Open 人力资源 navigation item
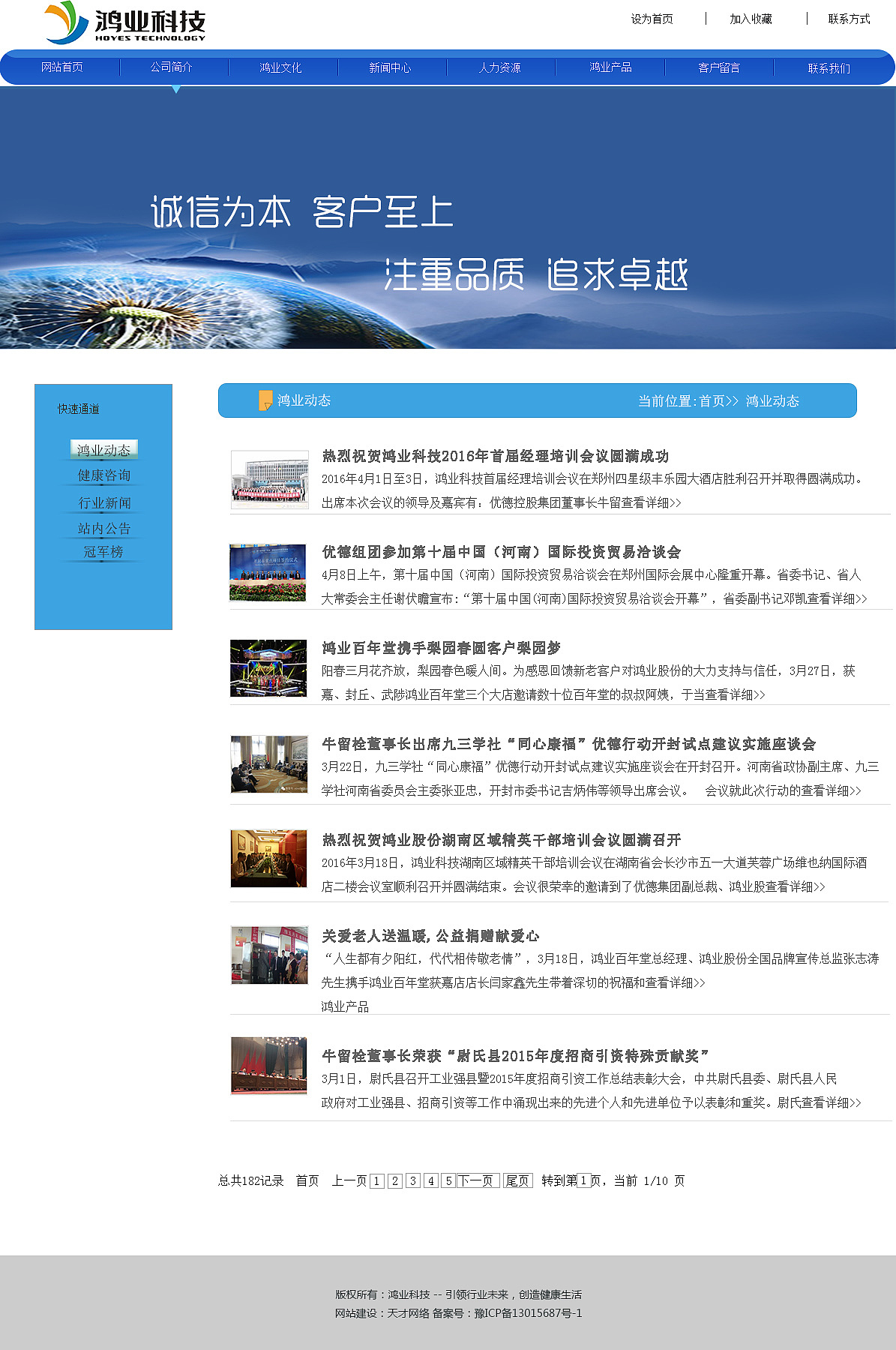The image size is (896, 1350). [499, 67]
